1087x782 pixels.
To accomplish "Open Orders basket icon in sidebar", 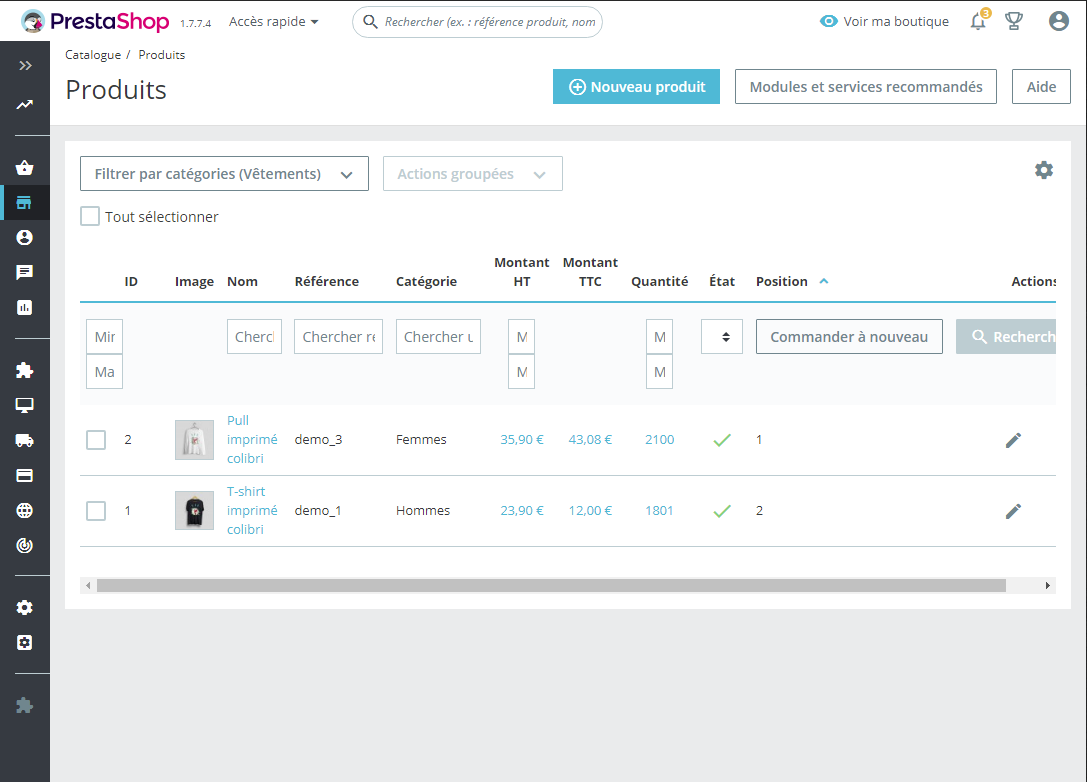I will 24,168.
